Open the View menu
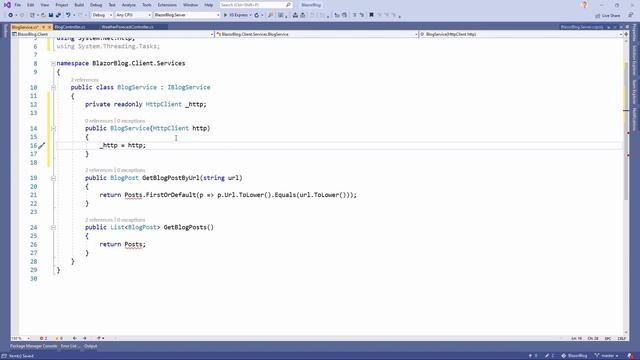 pyautogui.click(x=44, y=5)
